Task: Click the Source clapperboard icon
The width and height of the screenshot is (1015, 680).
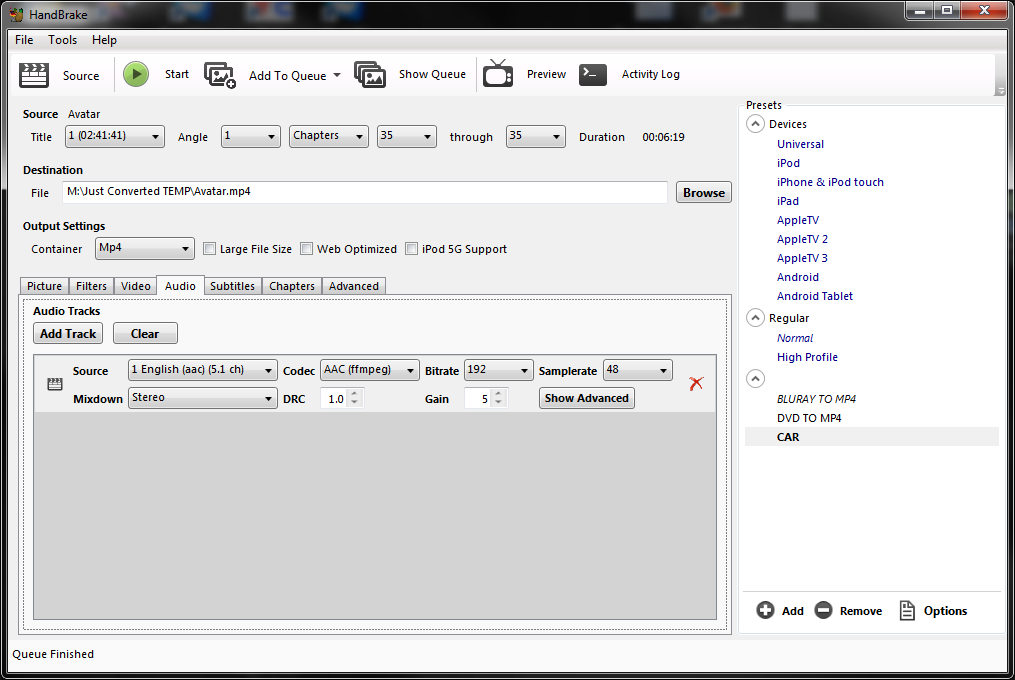Action: tap(34, 75)
